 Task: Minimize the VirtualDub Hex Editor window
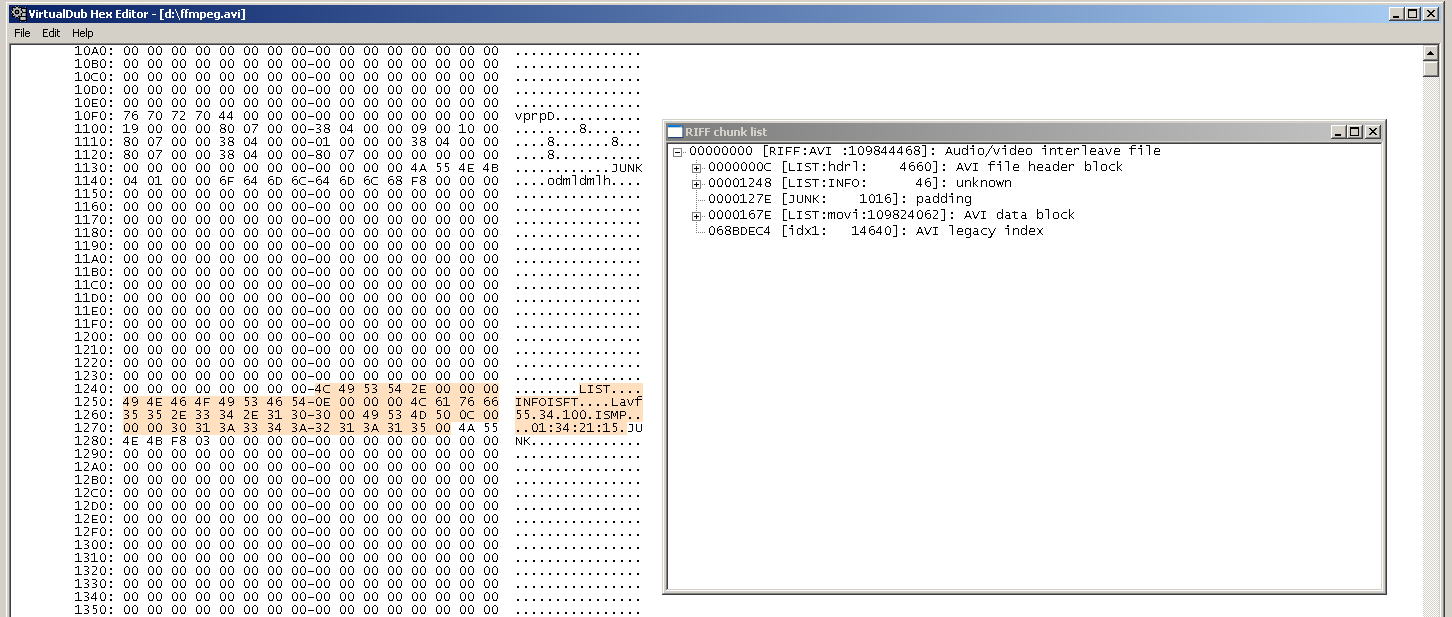pos(1397,14)
